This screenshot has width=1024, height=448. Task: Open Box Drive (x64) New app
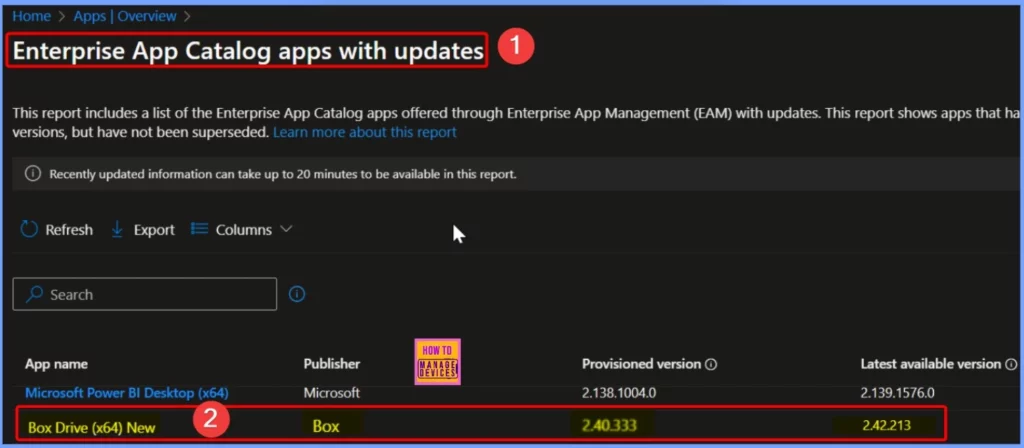point(91,428)
